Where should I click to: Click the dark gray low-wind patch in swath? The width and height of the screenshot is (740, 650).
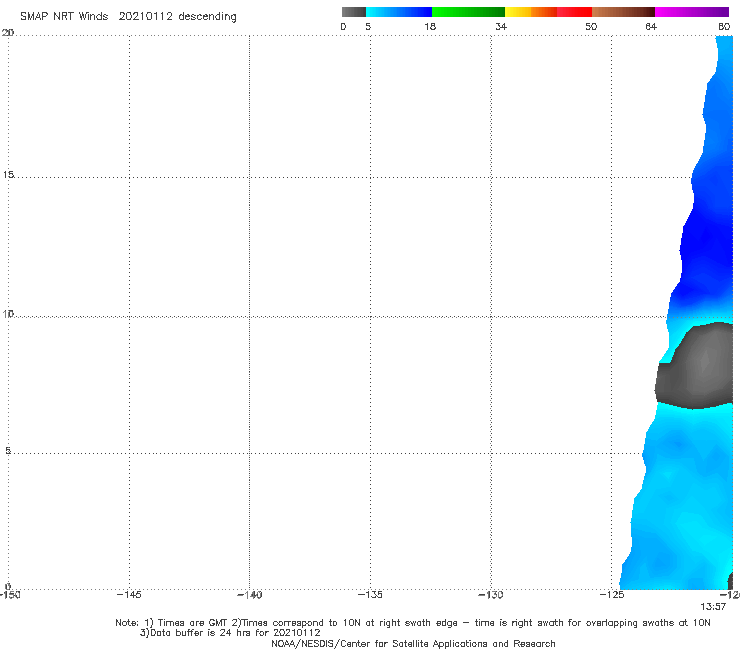pyautogui.click(x=697, y=366)
